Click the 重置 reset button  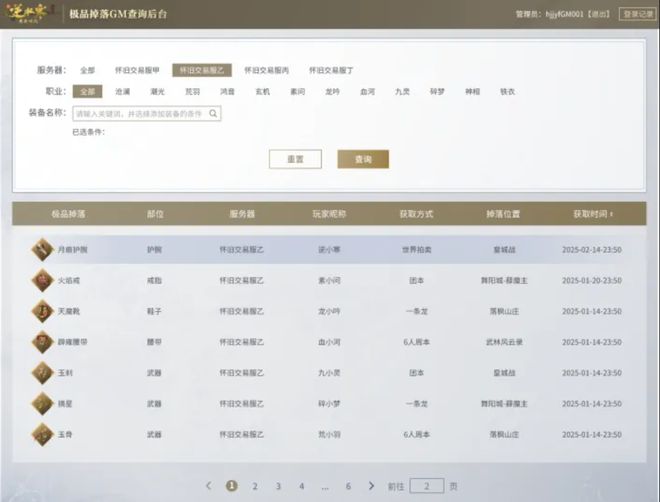295,159
